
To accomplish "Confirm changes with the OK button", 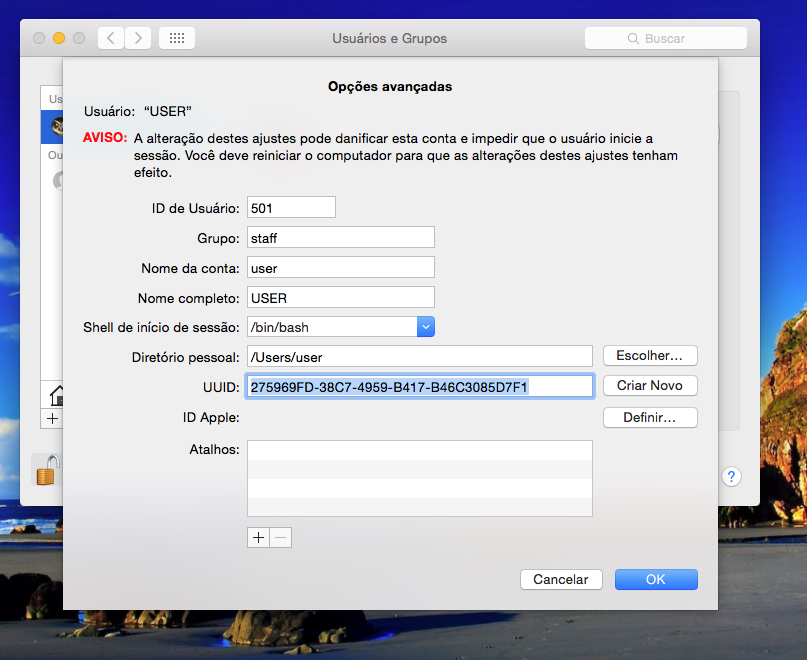I will point(656,580).
